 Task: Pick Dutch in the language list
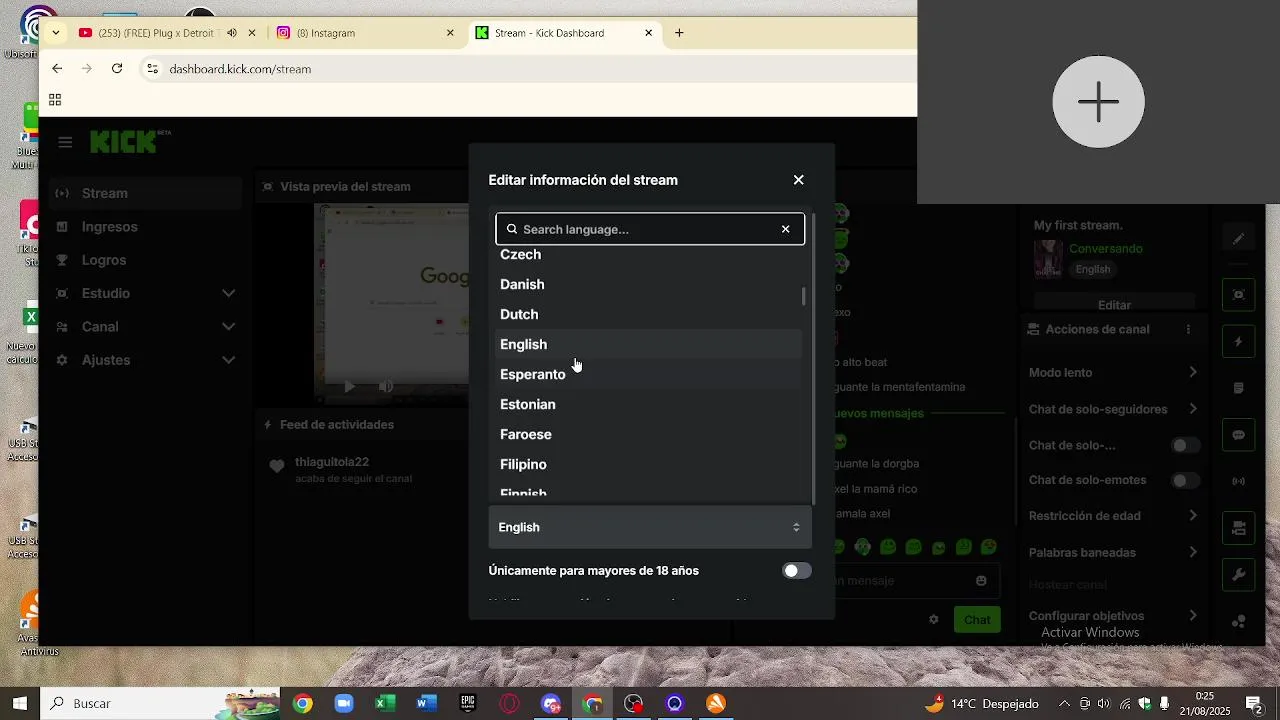pos(649,314)
